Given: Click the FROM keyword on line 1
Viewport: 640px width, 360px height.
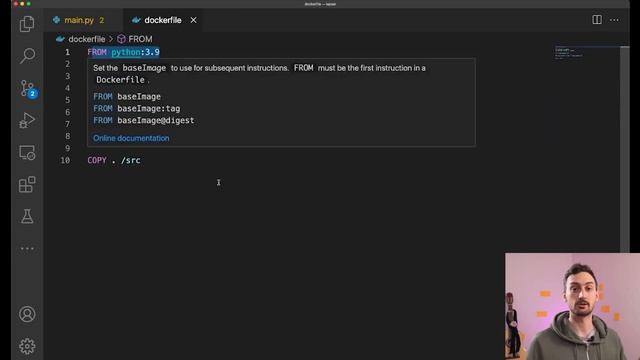Looking at the screenshot, I should click(x=97, y=52).
